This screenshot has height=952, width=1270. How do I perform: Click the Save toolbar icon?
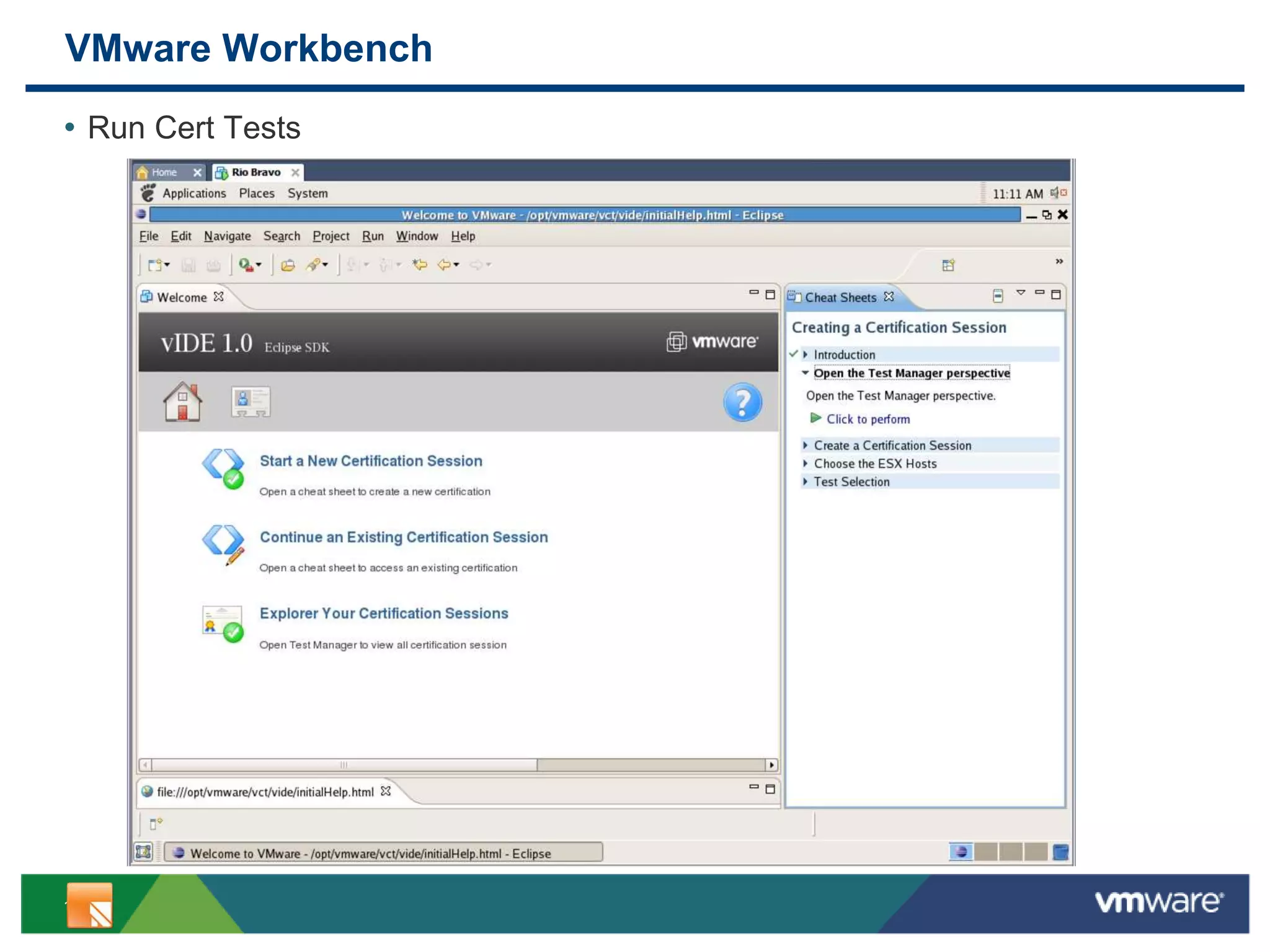click(189, 265)
